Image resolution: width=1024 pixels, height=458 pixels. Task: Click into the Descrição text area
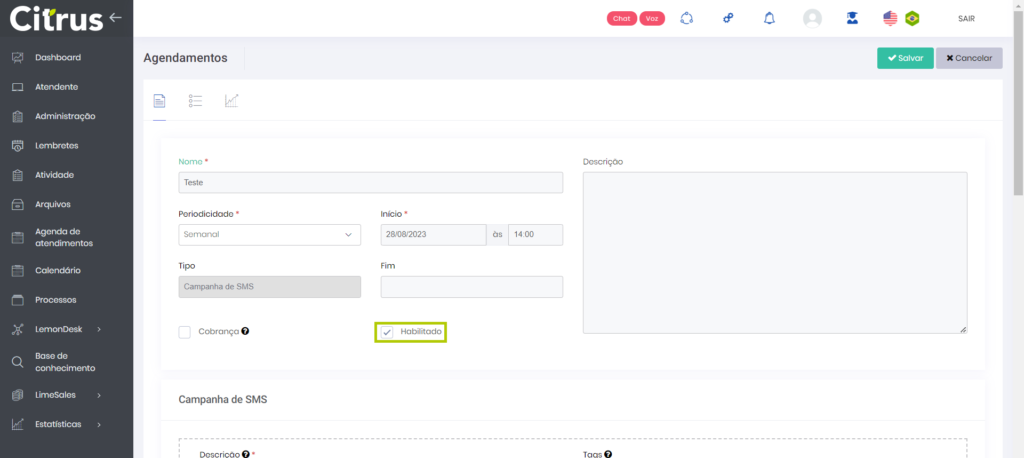(x=774, y=252)
